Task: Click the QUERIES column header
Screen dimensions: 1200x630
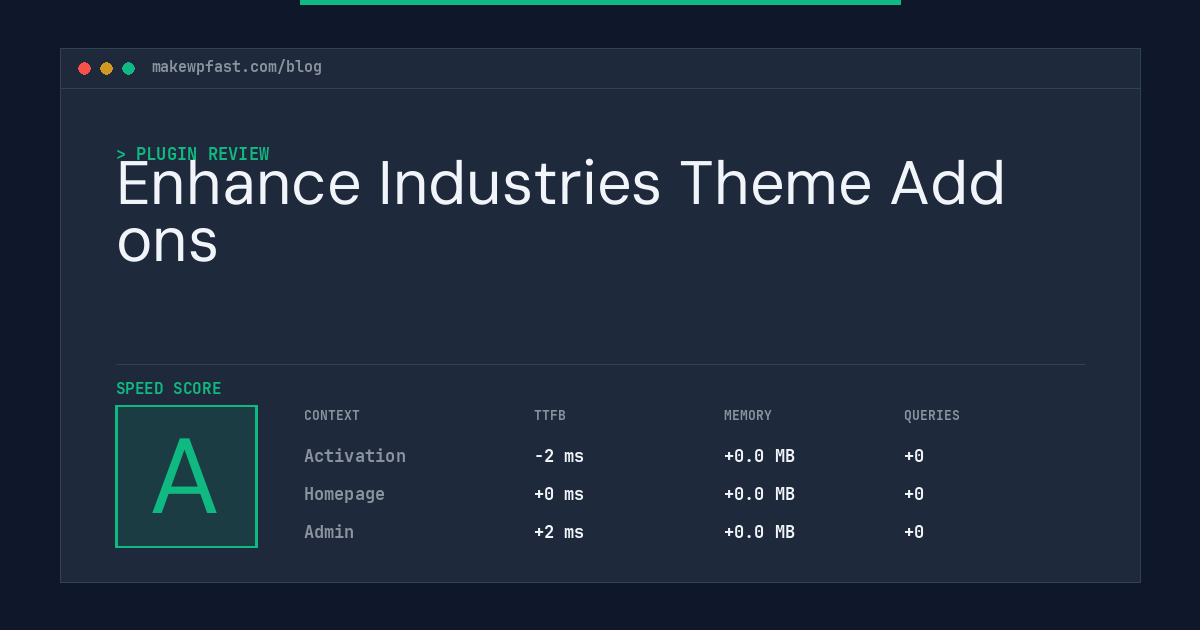Action: click(x=932, y=415)
